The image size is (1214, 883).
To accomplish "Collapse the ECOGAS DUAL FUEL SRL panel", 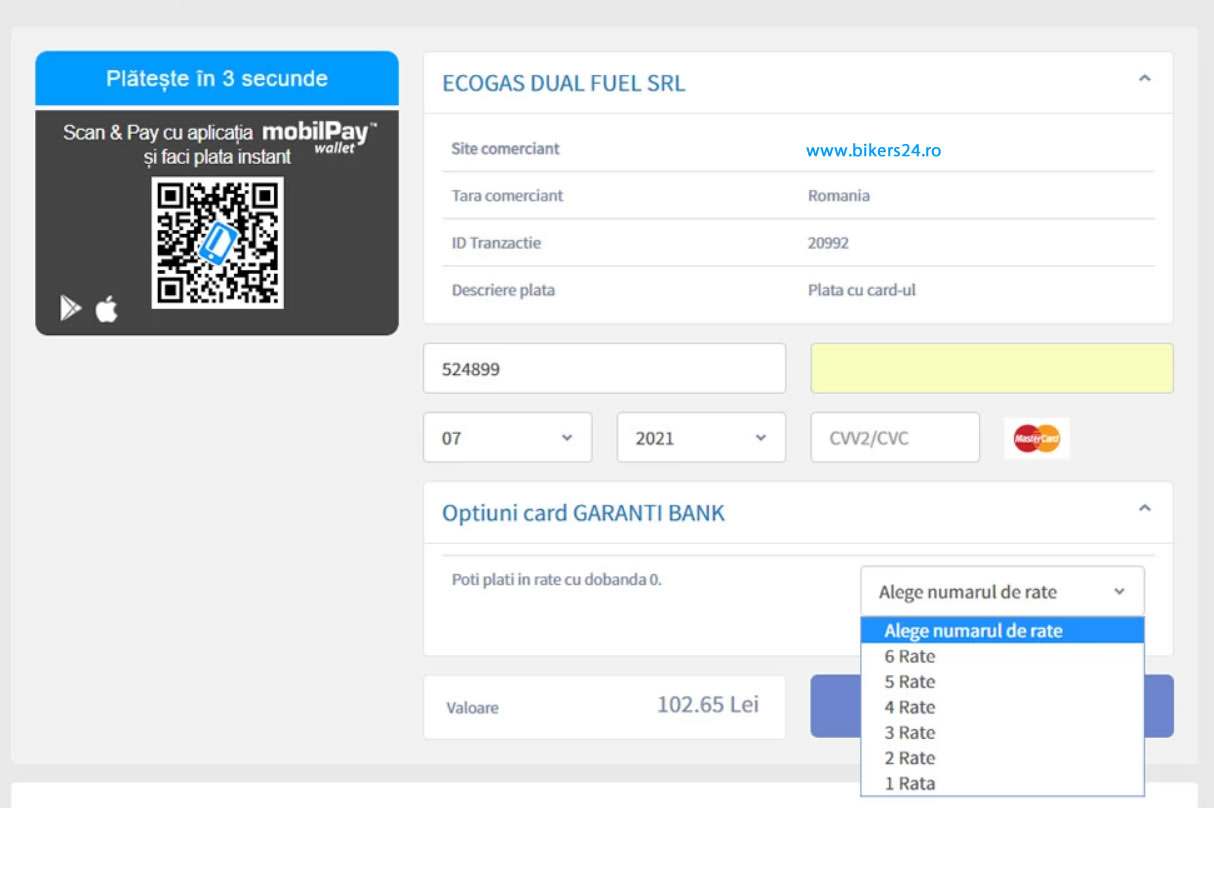I will click(x=1145, y=79).
